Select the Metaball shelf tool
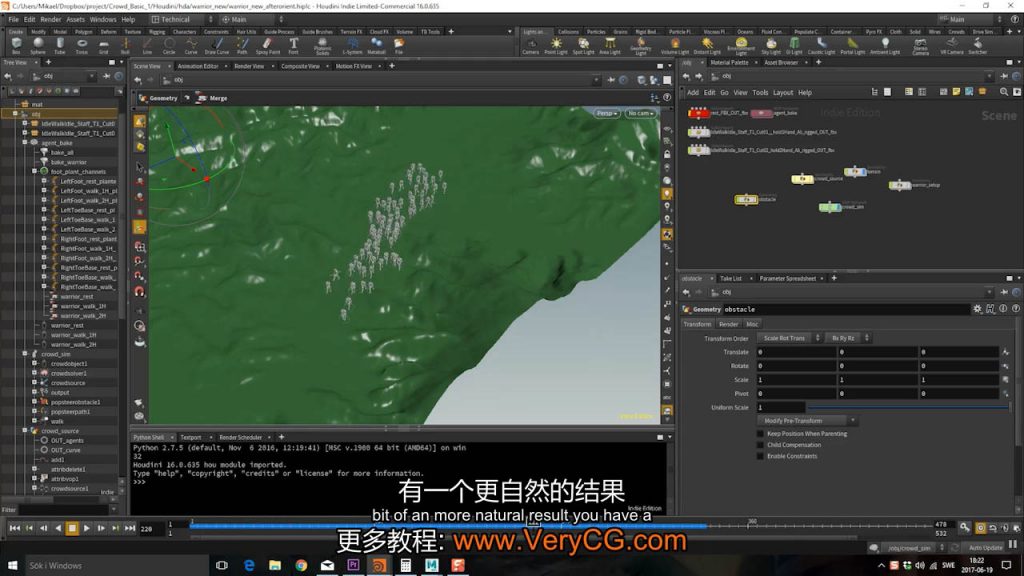The height and width of the screenshot is (576, 1024). tap(376, 46)
